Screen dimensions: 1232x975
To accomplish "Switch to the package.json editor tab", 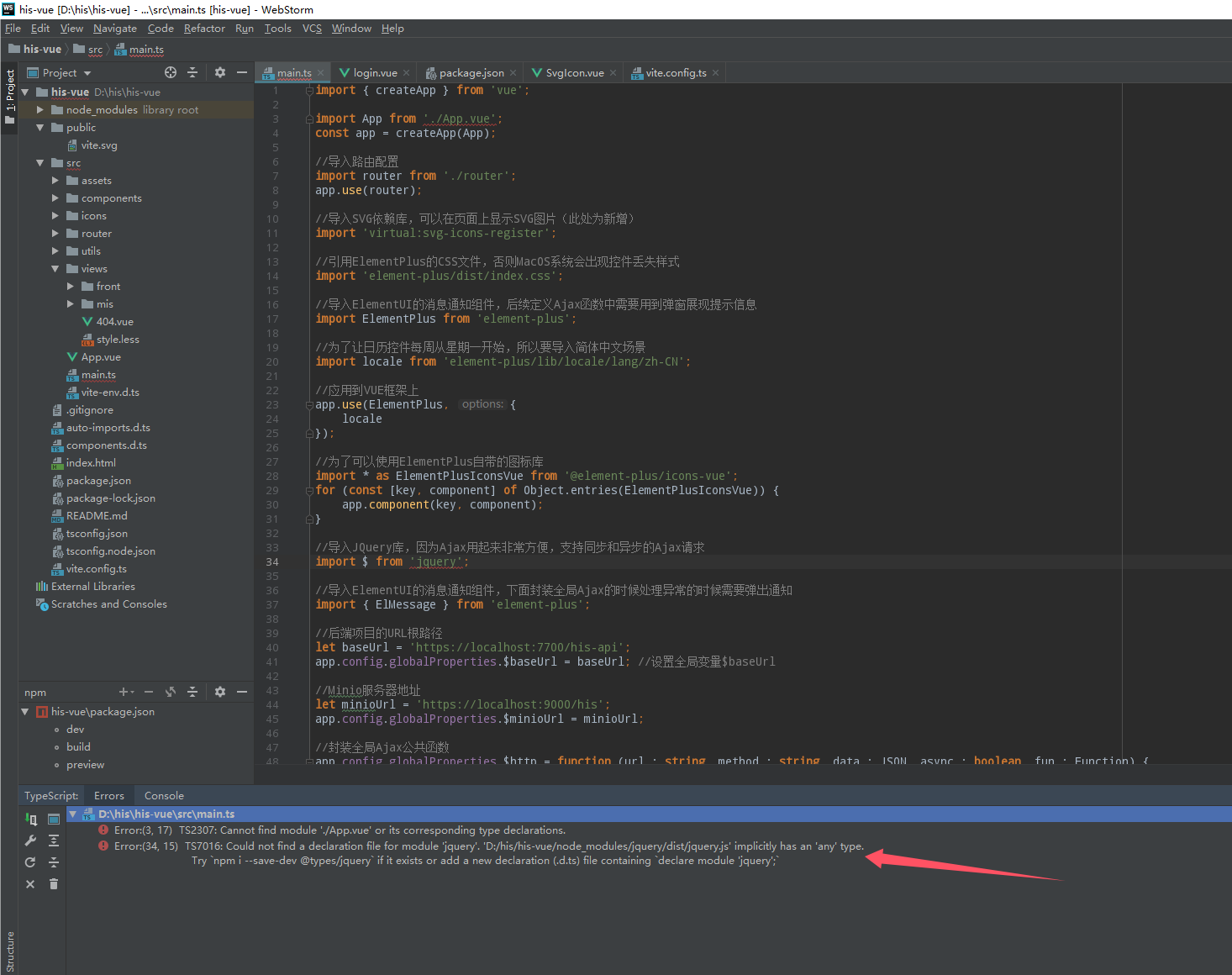I will point(471,73).
